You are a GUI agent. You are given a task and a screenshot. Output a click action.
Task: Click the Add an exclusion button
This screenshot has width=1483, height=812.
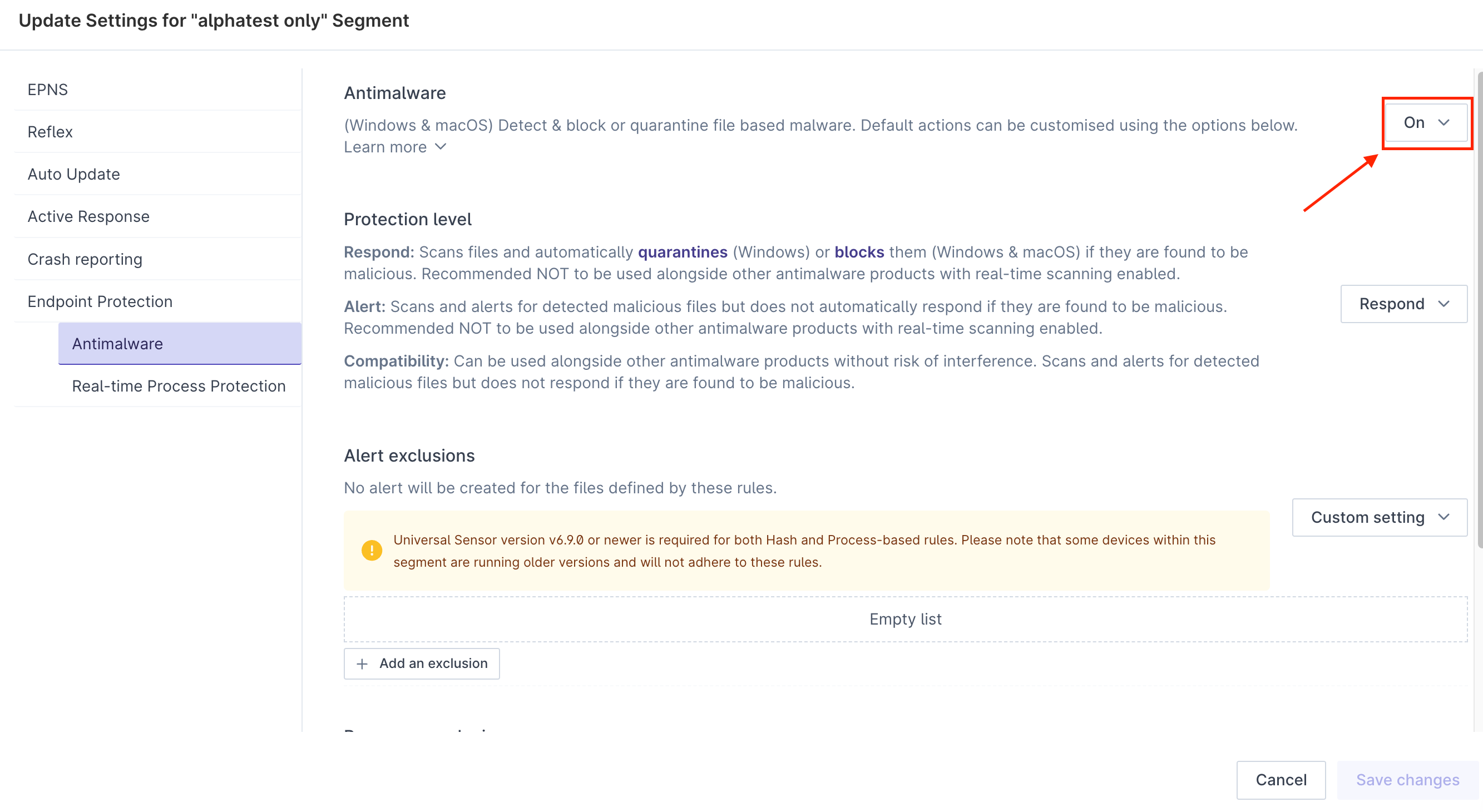[x=422, y=664]
